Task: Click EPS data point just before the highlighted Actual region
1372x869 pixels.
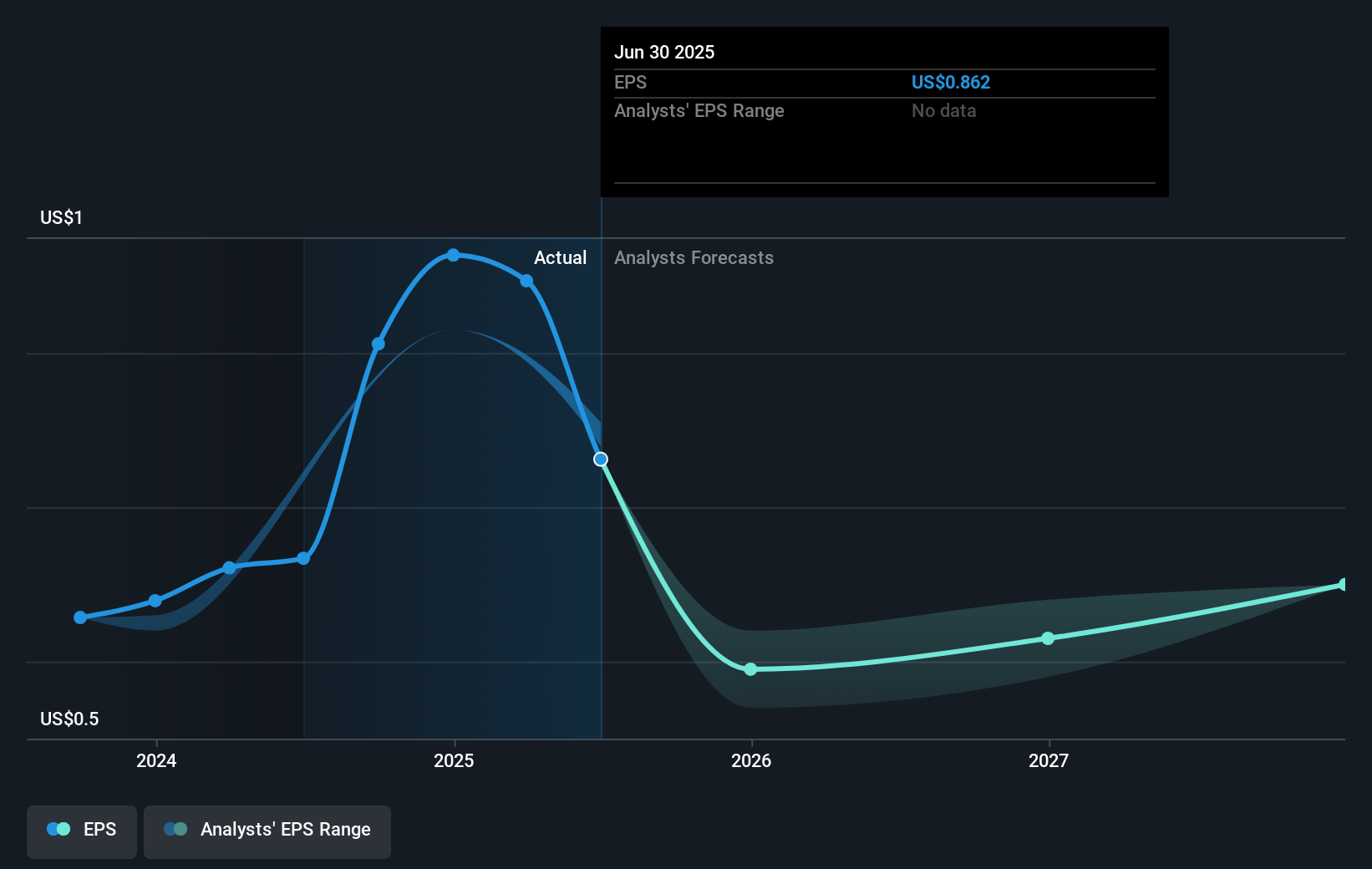Action: pyautogui.click(x=303, y=558)
